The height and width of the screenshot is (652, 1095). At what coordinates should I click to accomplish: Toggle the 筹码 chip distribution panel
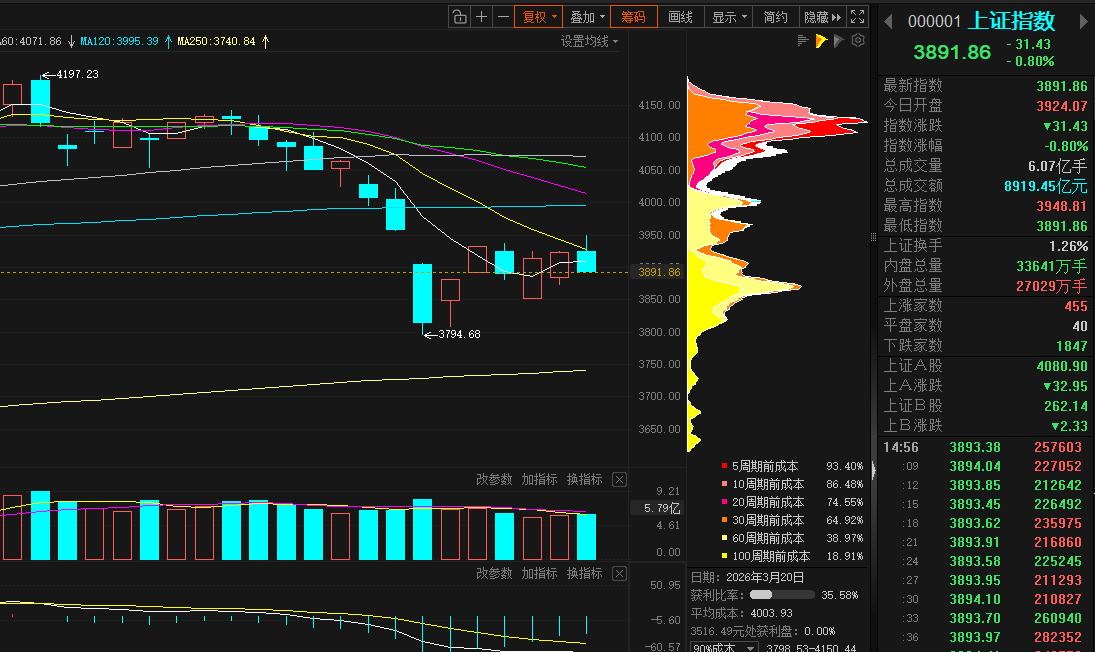click(633, 17)
